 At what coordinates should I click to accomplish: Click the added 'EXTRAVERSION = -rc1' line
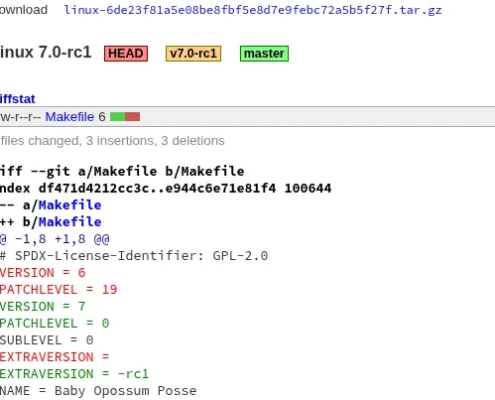[x=74, y=374]
